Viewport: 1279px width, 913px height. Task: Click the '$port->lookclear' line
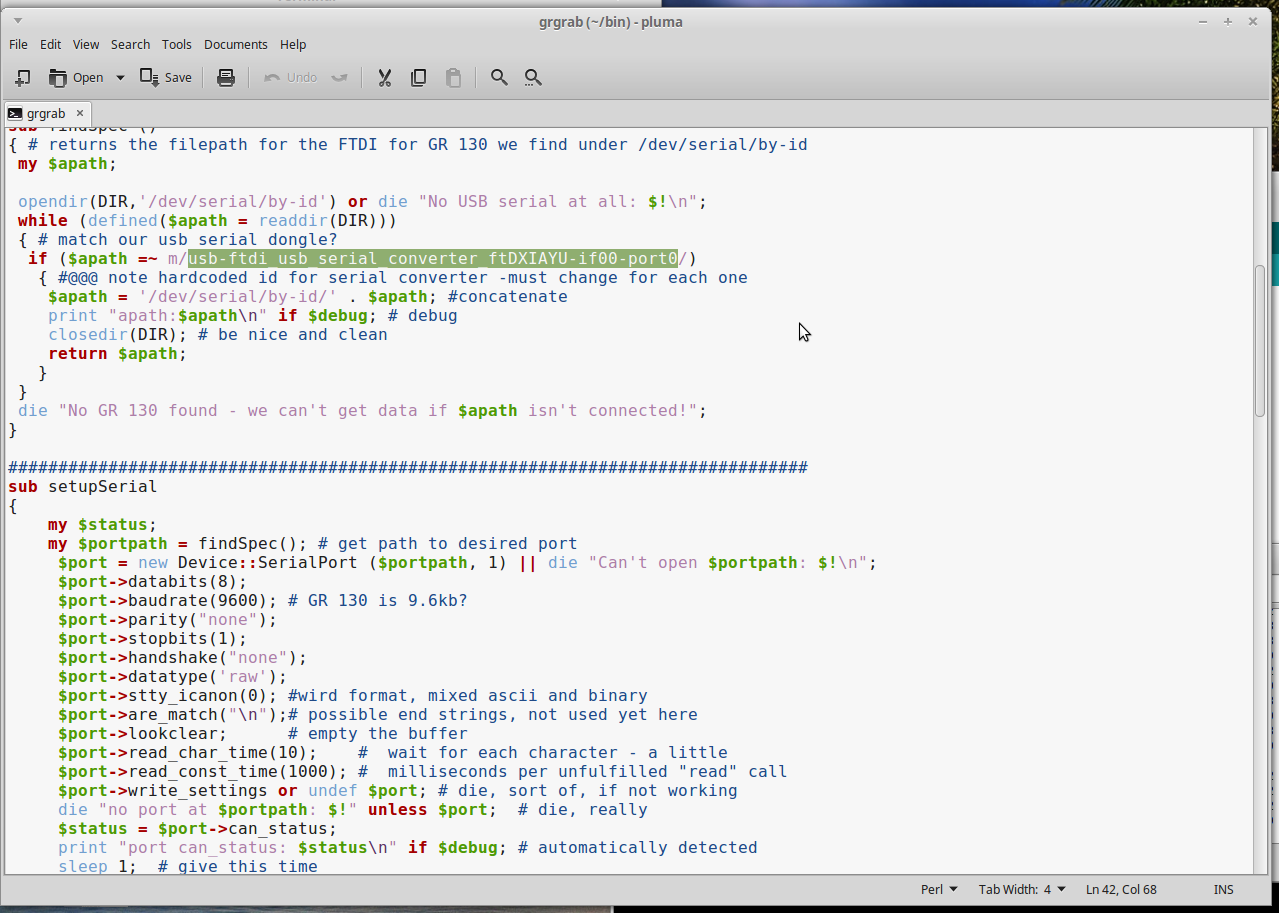point(263,734)
